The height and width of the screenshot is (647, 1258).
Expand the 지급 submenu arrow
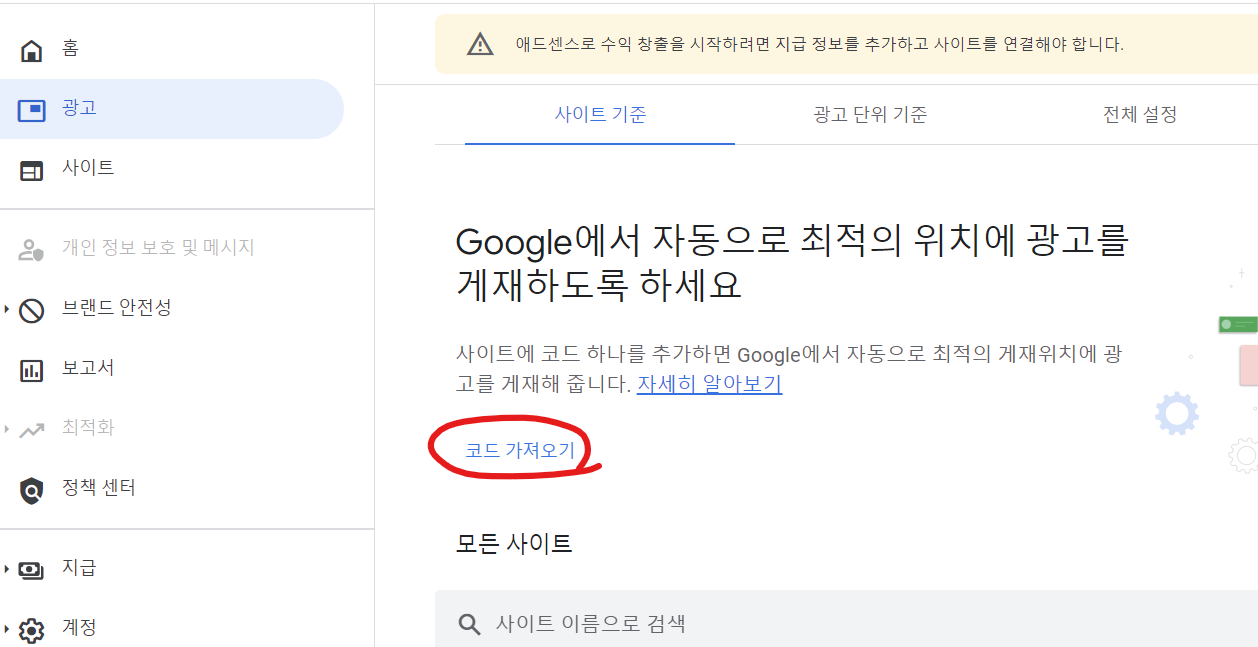click(7, 569)
